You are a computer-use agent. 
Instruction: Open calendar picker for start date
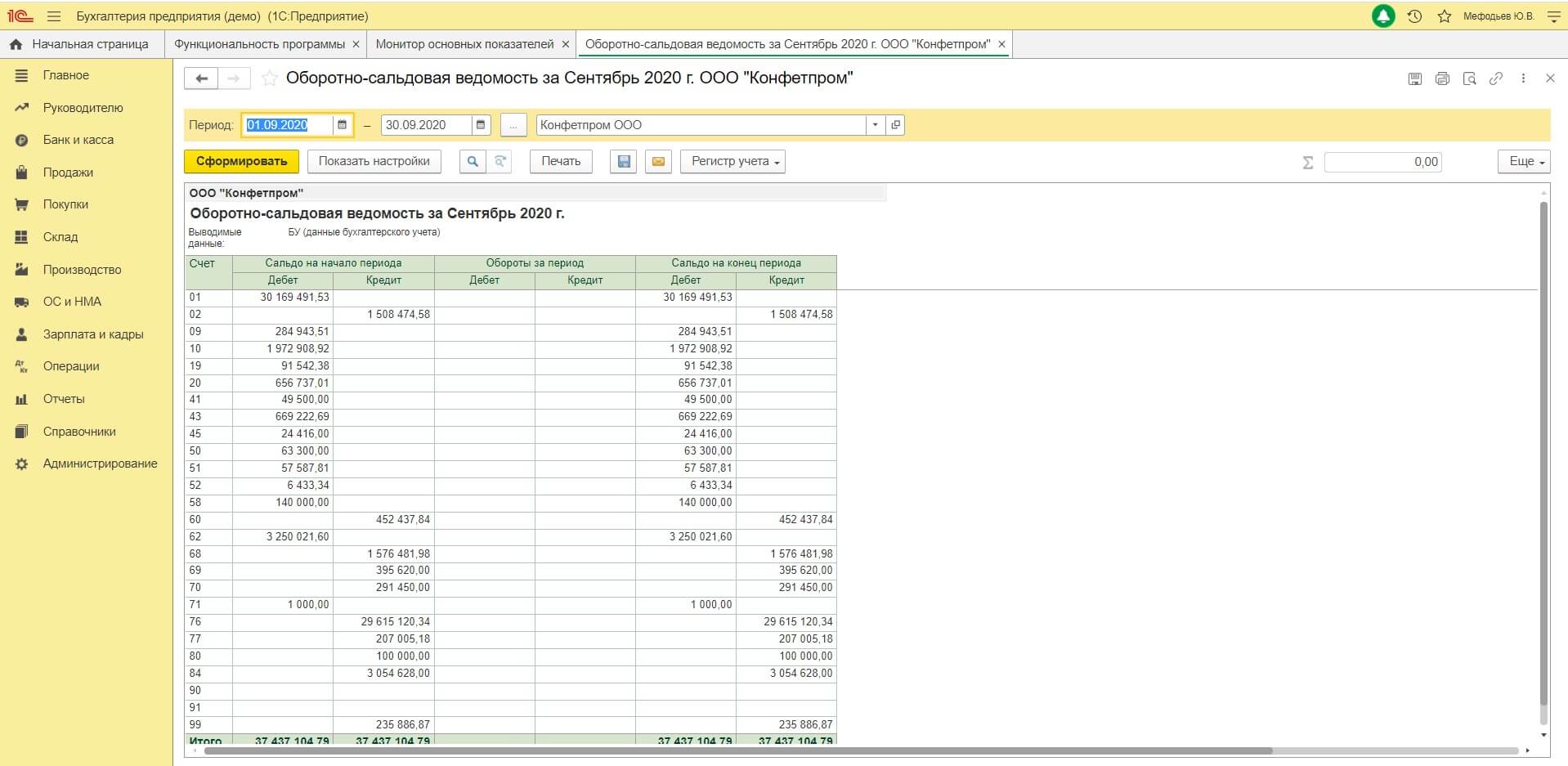[343, 125]
